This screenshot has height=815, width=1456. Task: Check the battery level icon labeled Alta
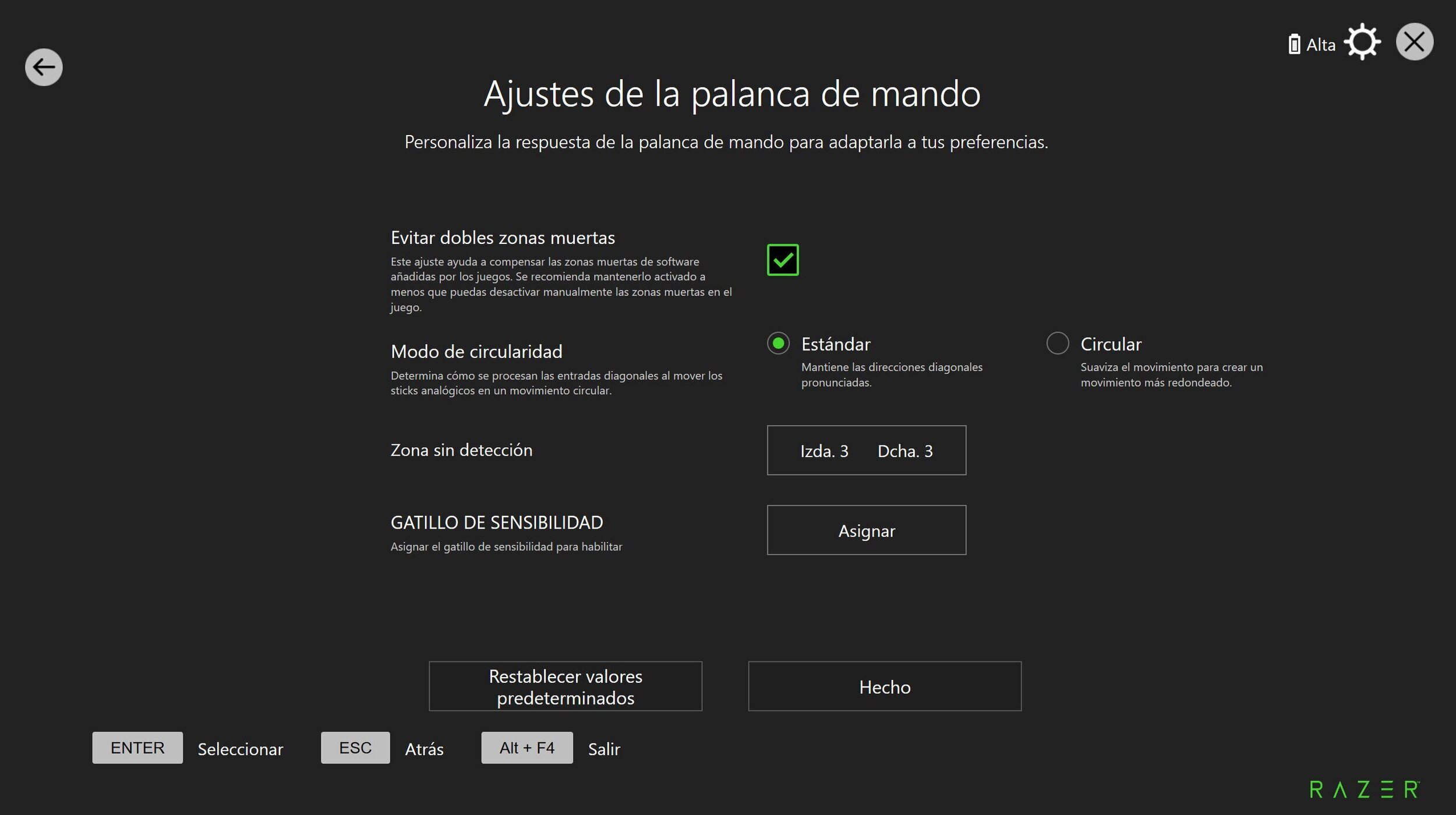tap(1294, 45)
